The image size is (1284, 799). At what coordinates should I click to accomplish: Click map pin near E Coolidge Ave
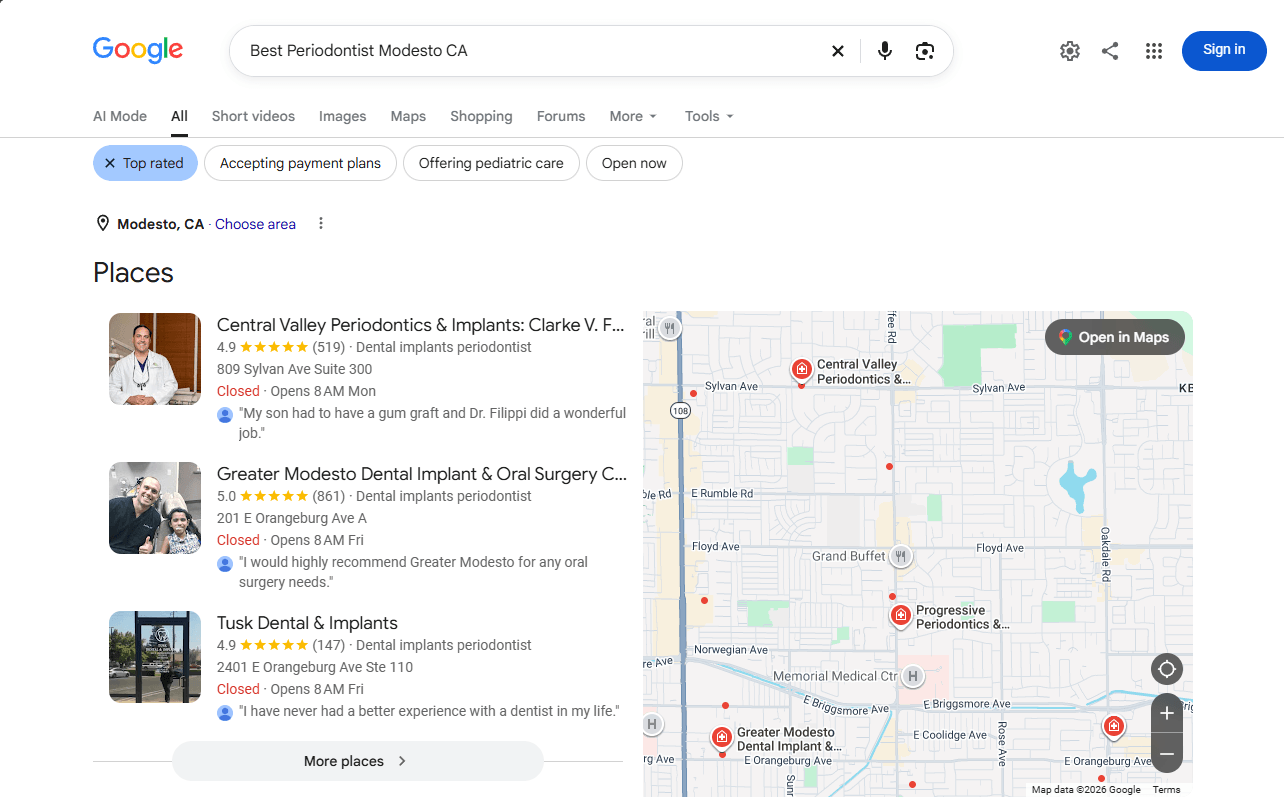[x=1113, y=727]
